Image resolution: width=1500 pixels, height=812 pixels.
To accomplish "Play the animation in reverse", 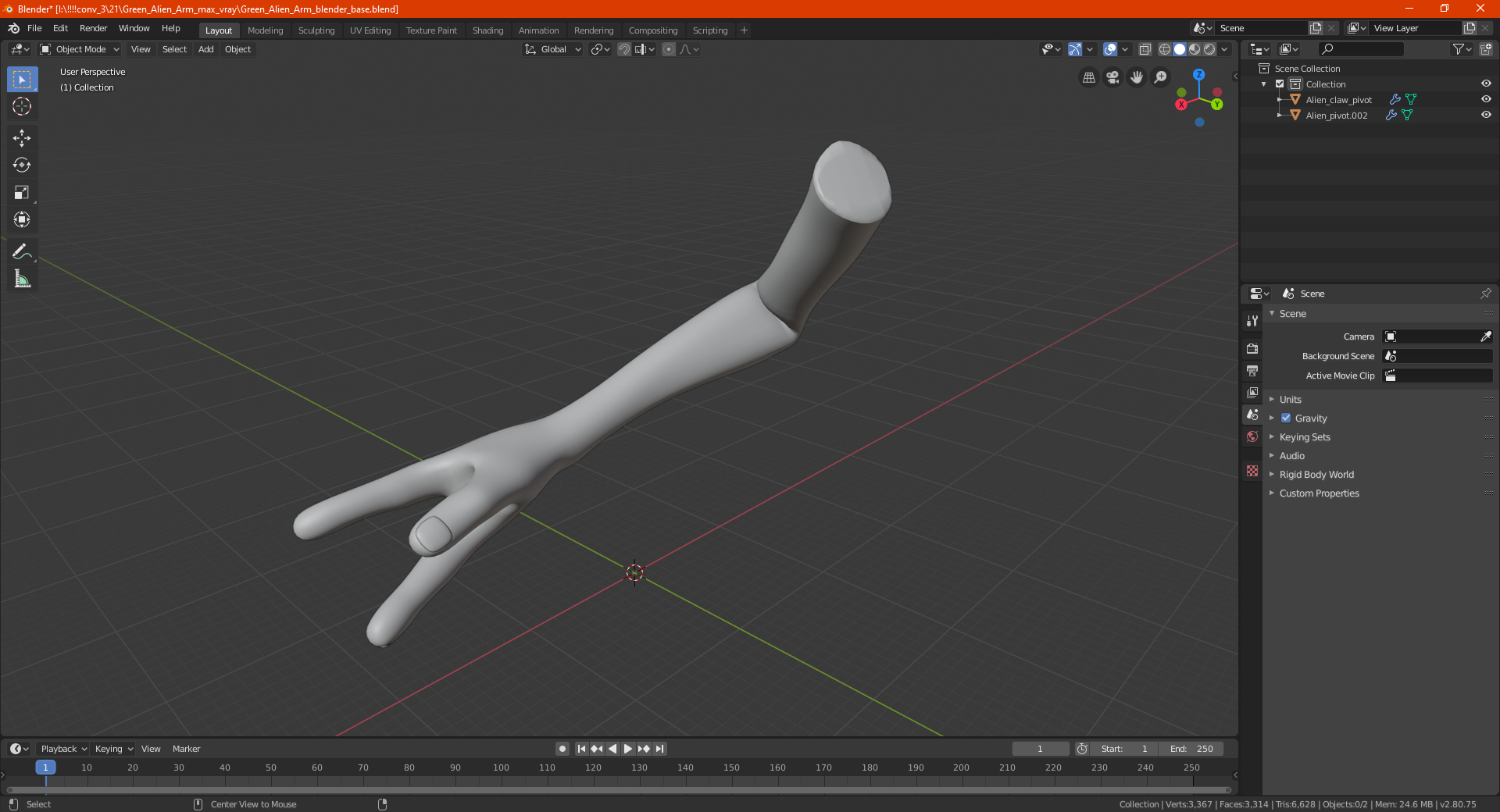I will coord(612,749).
